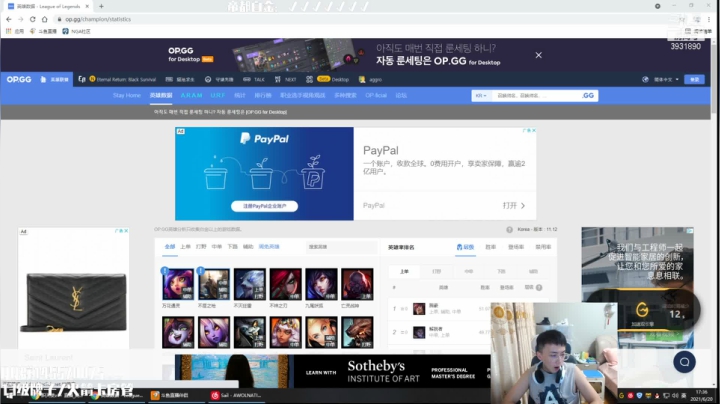Viewport: 720px width, 404px height.
Task: Click 打开 on the PayPal ad
Action: [513, 205]
